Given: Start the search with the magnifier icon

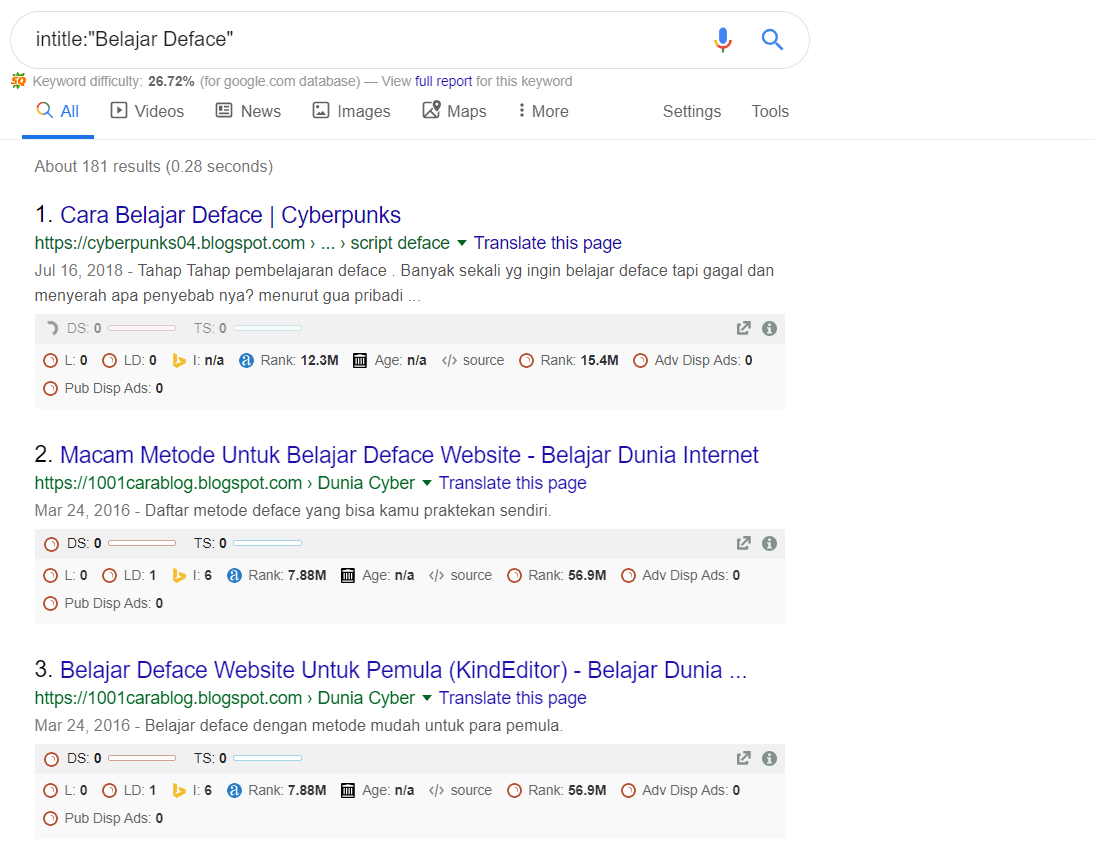Looking at the screenshot, I should tap(772, 40).
